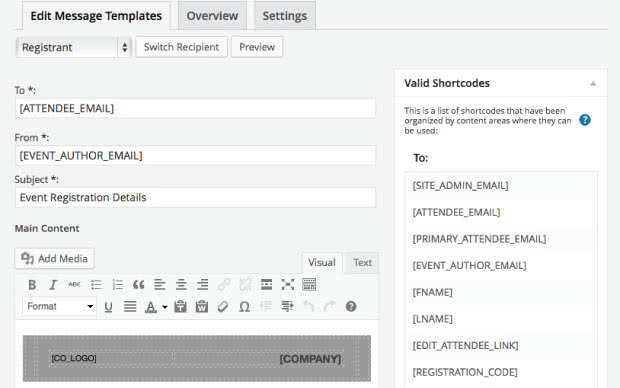
Task: Apply Bold formatting in editor toolbar
Action: pos(32,285)
